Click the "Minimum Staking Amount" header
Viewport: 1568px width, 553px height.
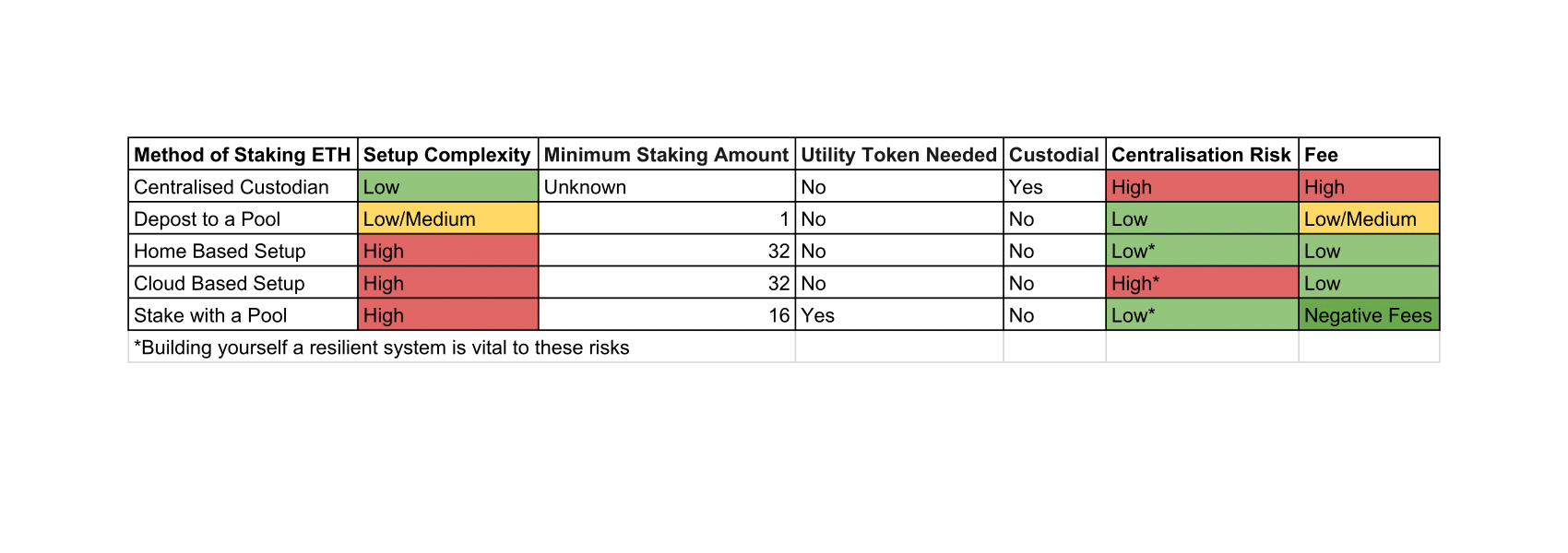666,155
